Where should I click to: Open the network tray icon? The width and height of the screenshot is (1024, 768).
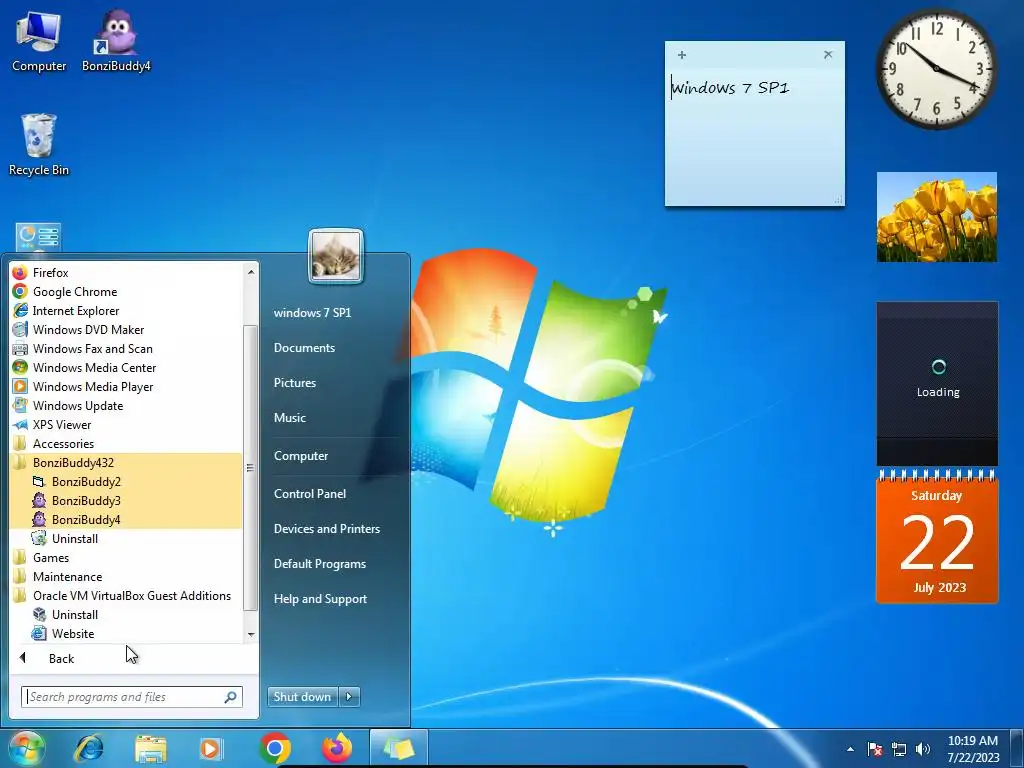[899, 750]
